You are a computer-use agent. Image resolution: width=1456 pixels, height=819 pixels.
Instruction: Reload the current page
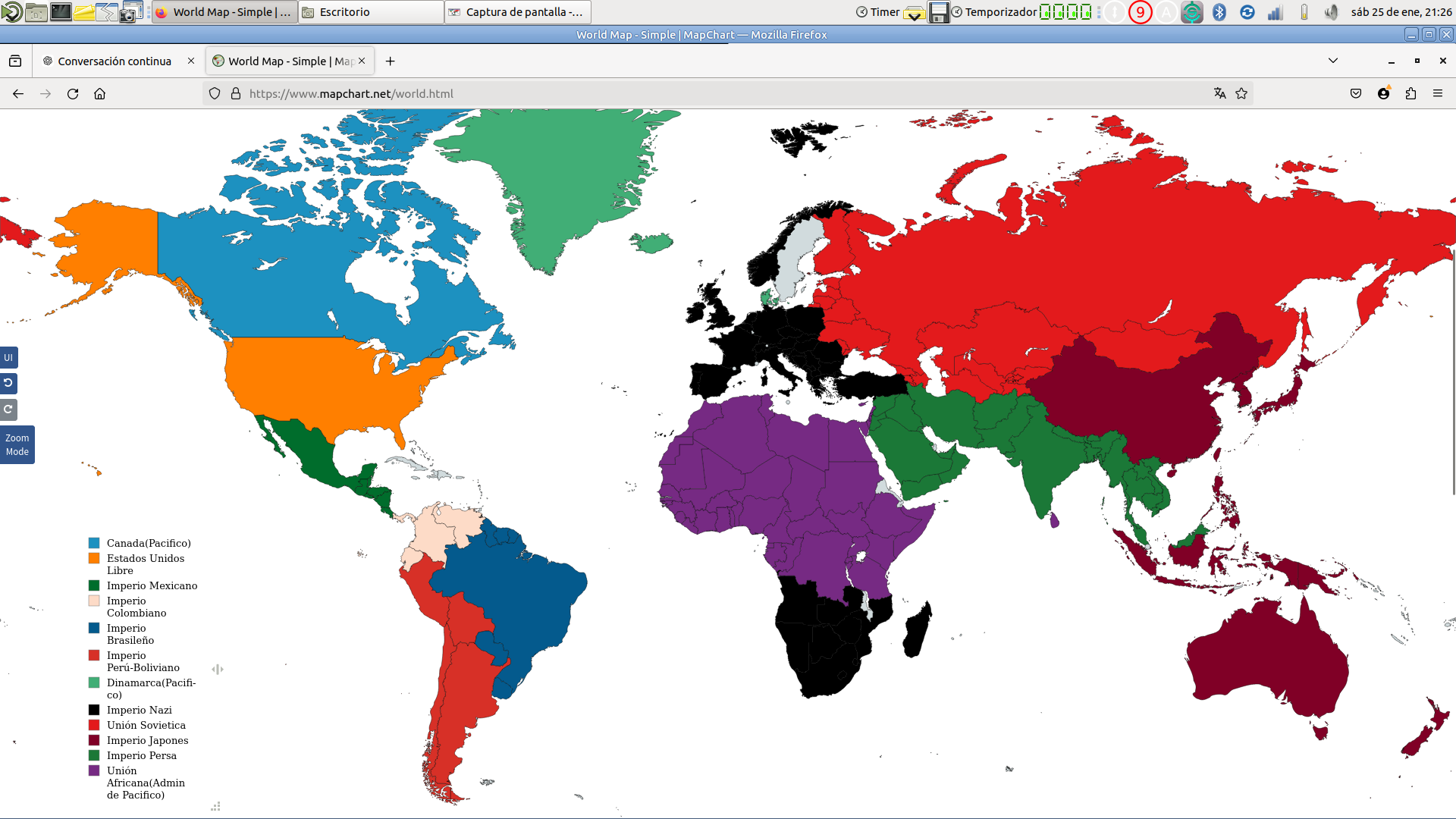point(73,93)
